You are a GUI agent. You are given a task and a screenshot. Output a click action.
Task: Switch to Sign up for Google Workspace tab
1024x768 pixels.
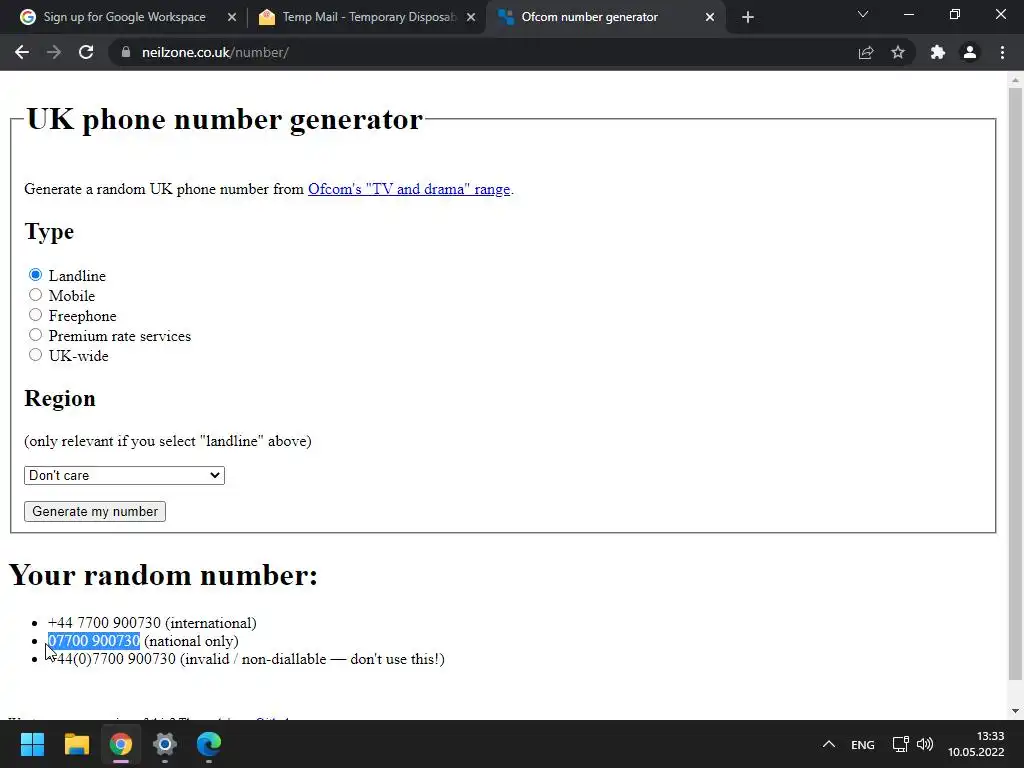pos(124,17)
